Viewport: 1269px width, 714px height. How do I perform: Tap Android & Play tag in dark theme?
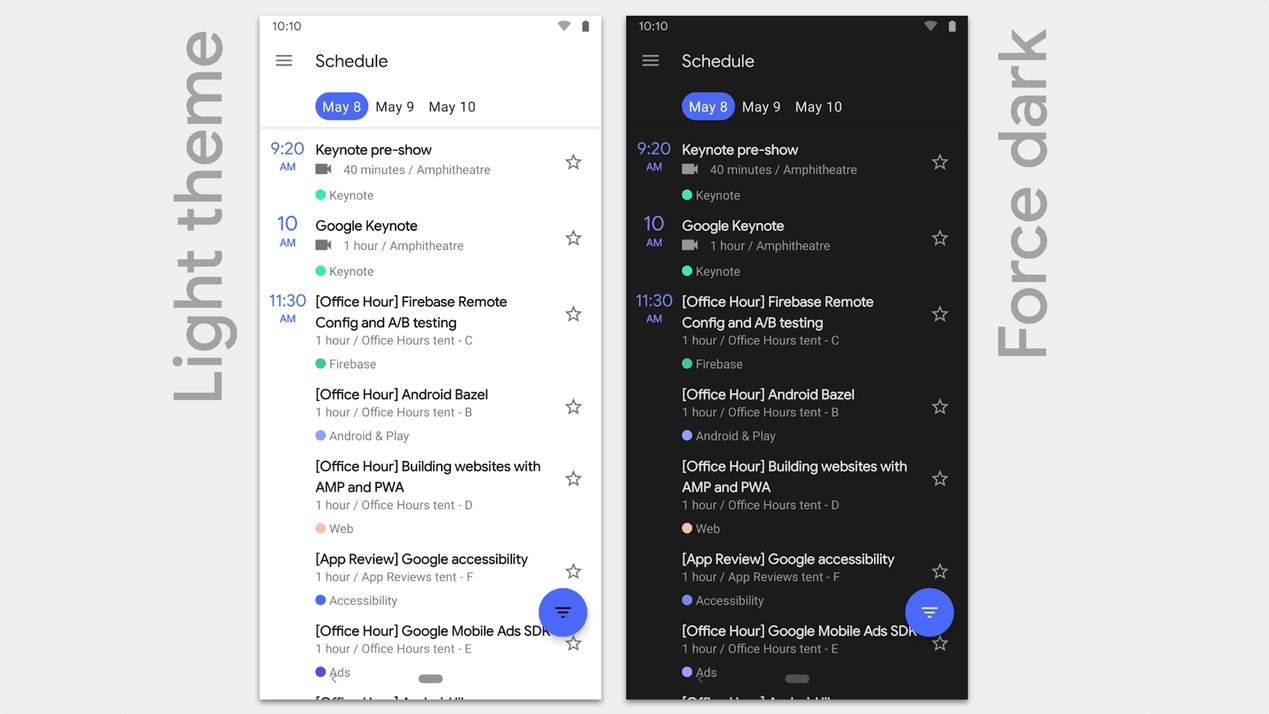(728, 436)
